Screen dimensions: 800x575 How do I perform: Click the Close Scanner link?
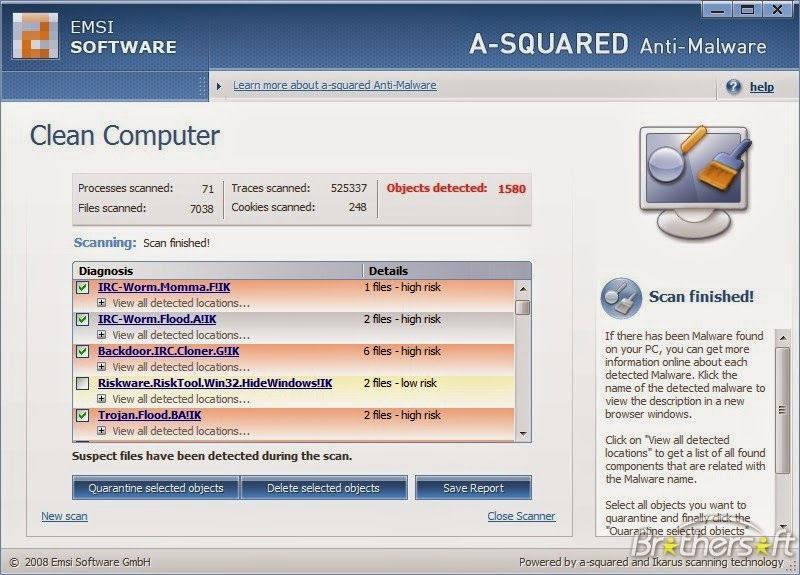(x=521, y=516)
